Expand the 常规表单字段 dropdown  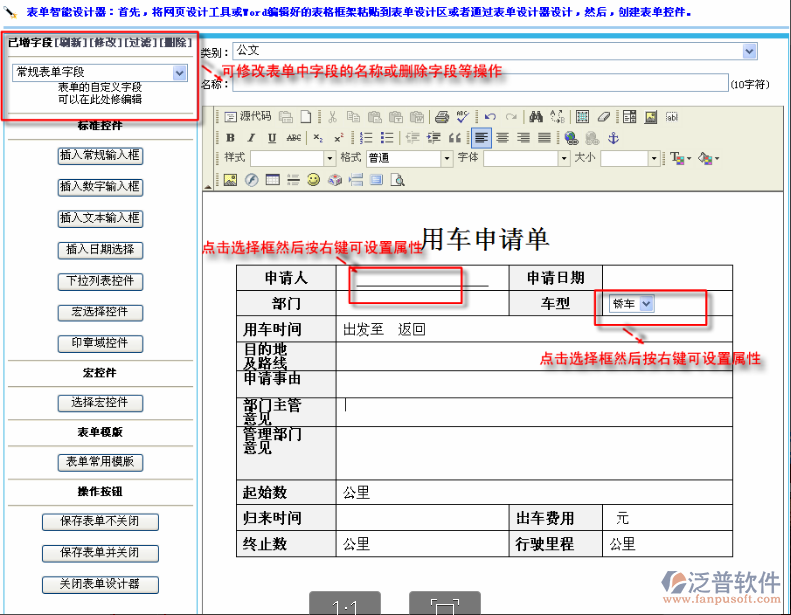point(179,73)
